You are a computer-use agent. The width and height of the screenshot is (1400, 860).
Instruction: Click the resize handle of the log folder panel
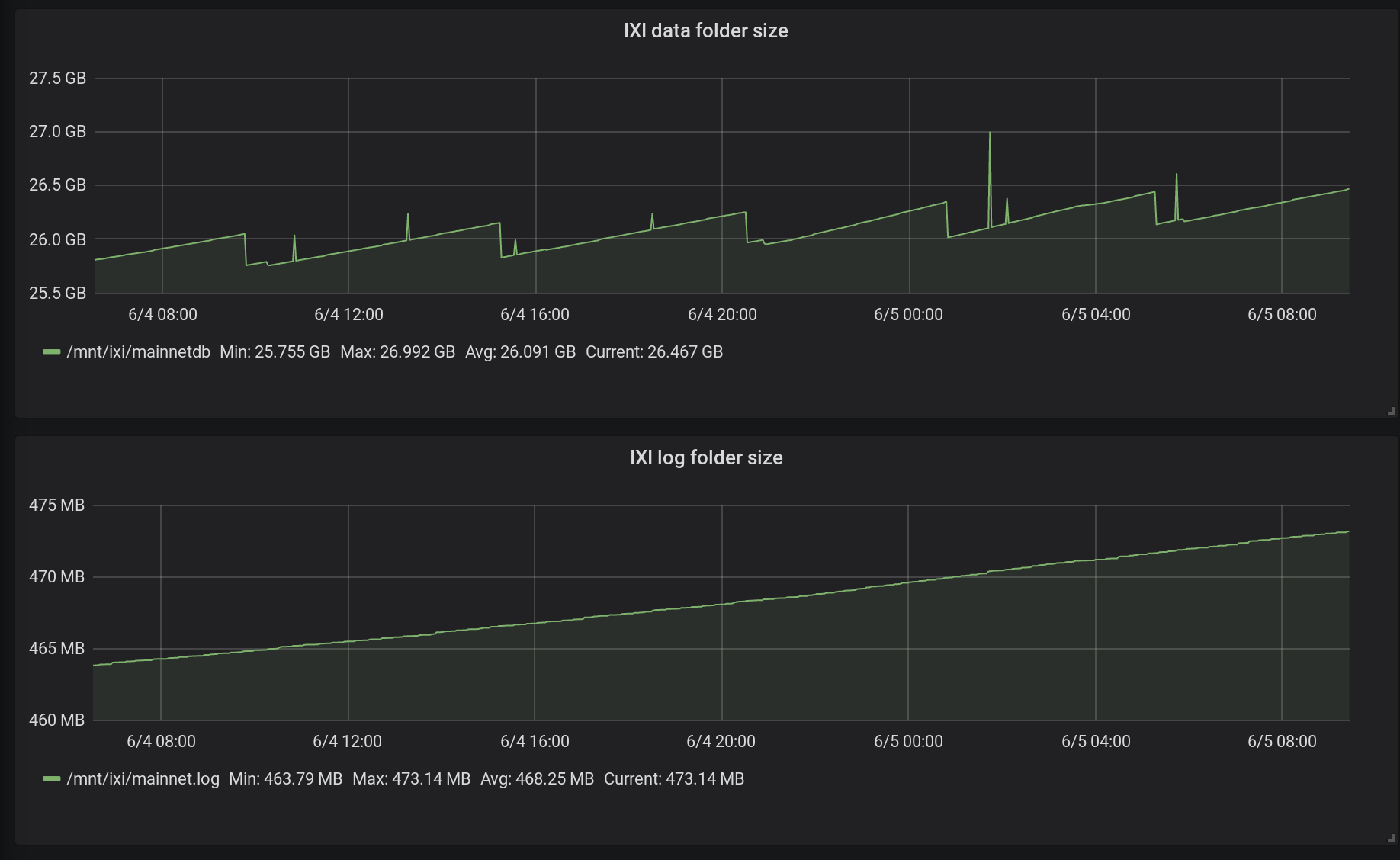pyautogui.click(x=1392, y=838)
